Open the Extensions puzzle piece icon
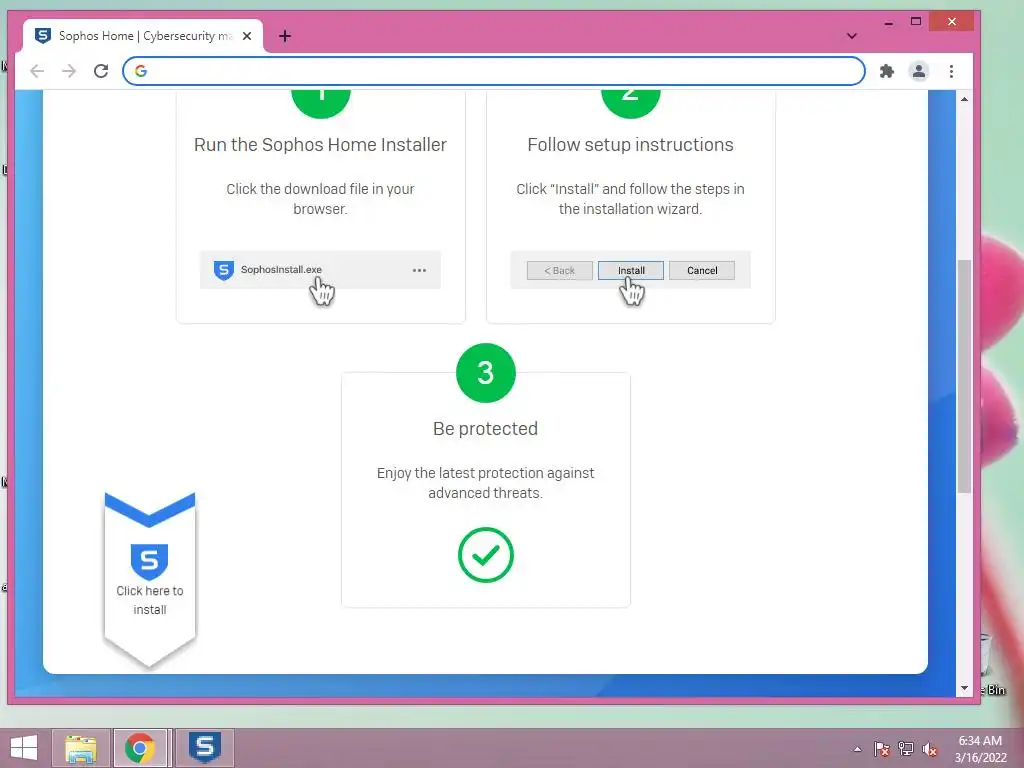1024x768 pixels. [887, 71]
